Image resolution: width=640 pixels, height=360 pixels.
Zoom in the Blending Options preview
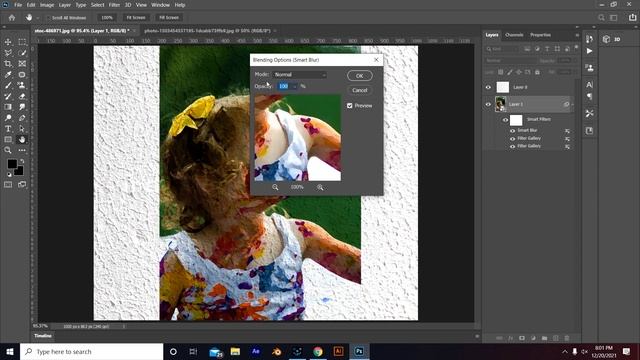pyautogui.click(x=320, y=187)
